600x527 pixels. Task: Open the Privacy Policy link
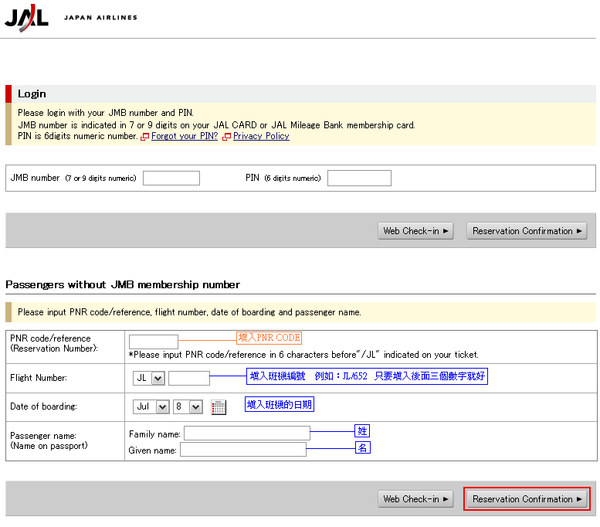click(261, 136)
